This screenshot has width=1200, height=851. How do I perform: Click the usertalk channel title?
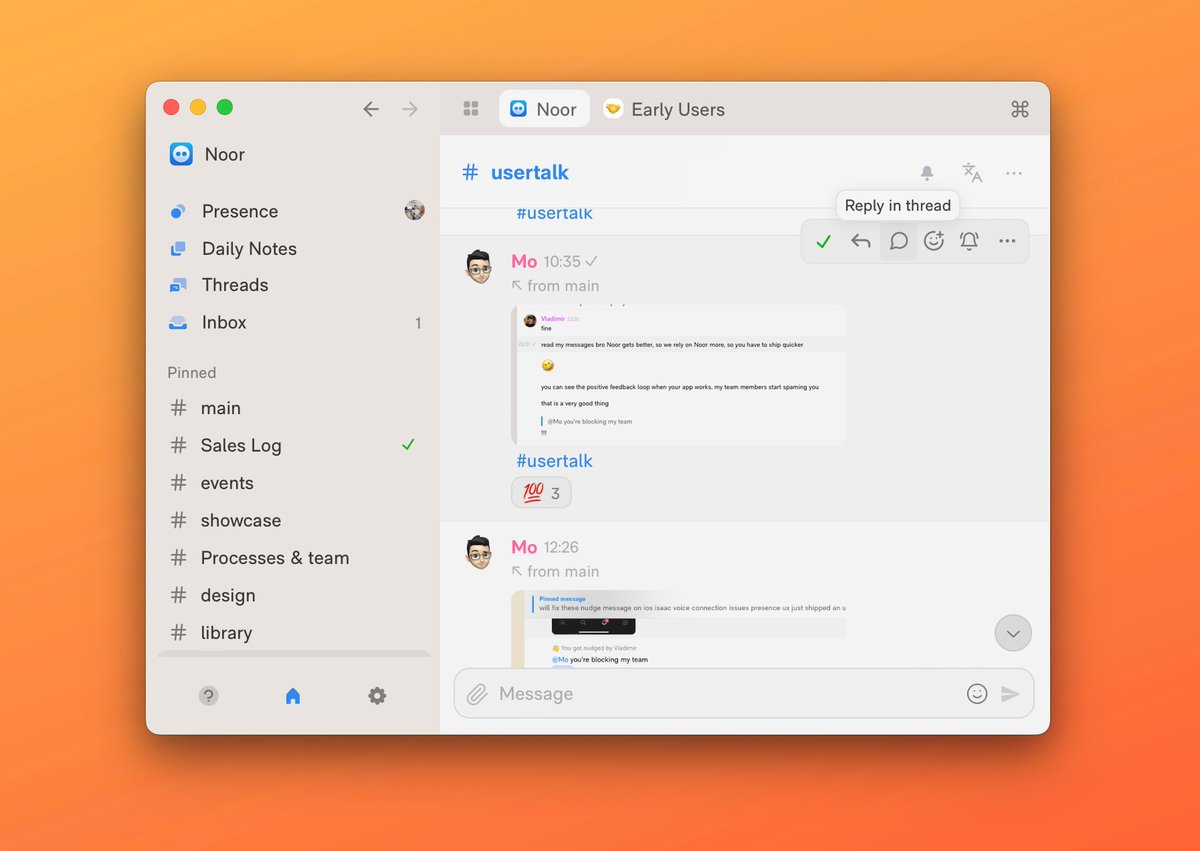pos(529,172)
